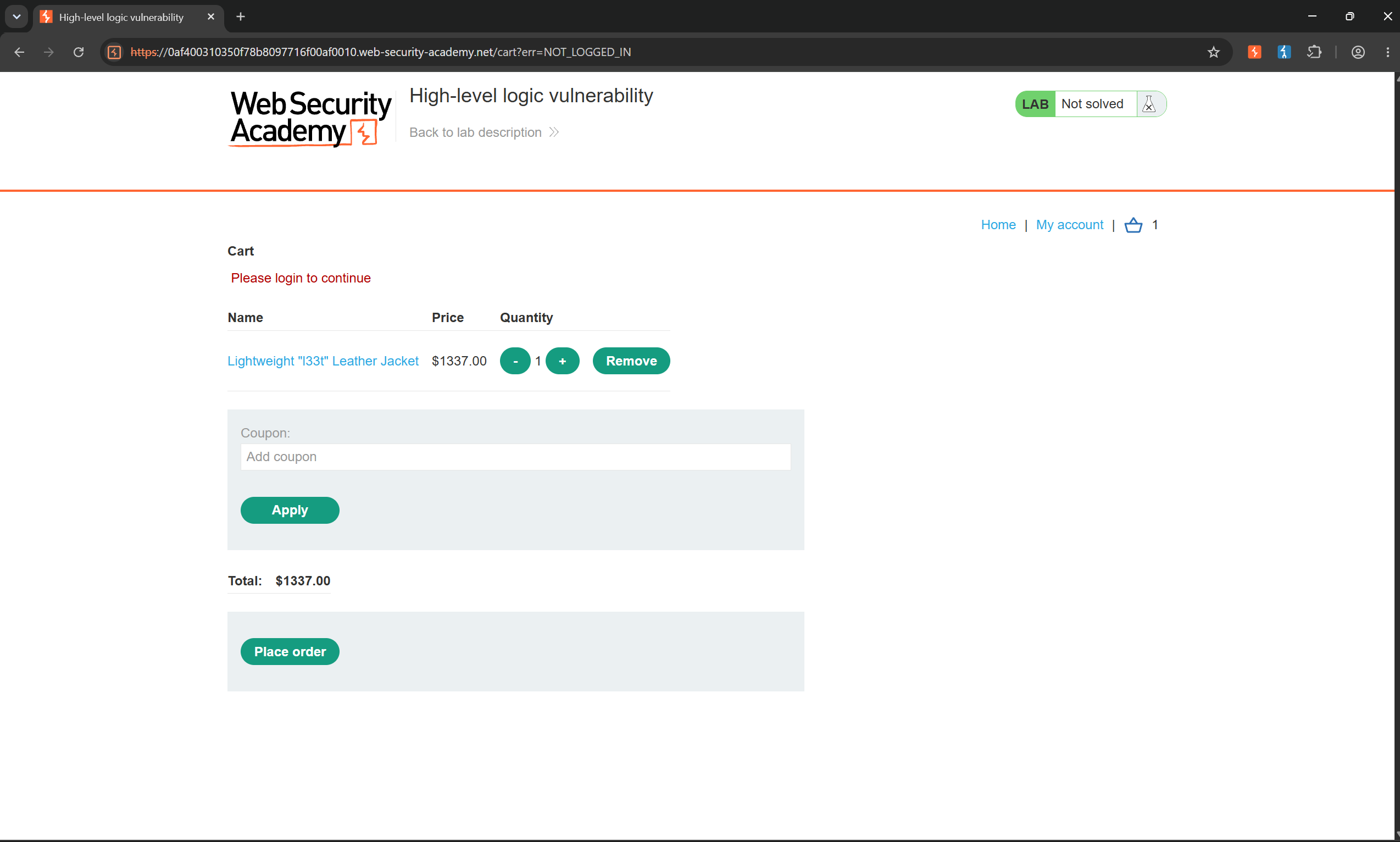The width and height of the screenshot is (1400, 842).
Task: Click the address bar URL
Action: pyautogui.click(x=381, y=52)
